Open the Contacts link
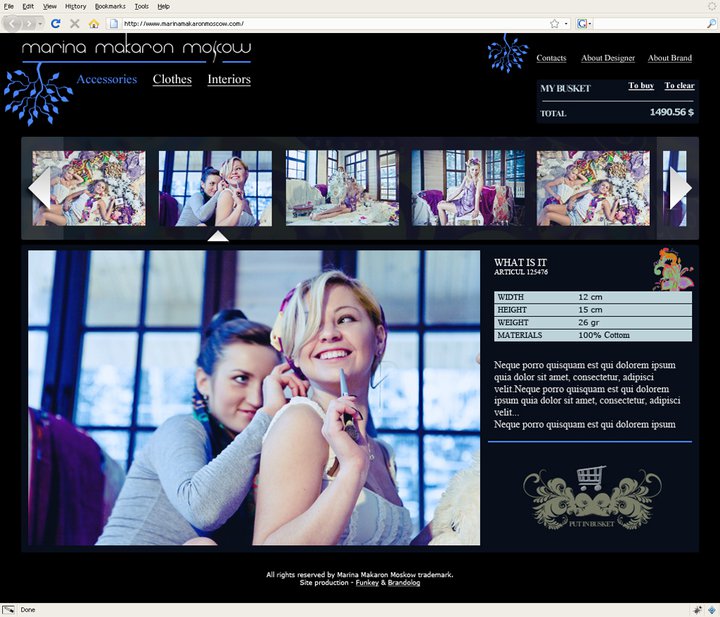 coord(551,58)
